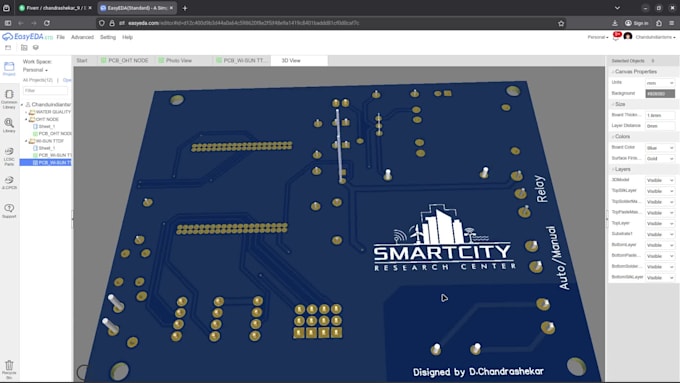Click the Board Thickness input field

pos(660,115)
